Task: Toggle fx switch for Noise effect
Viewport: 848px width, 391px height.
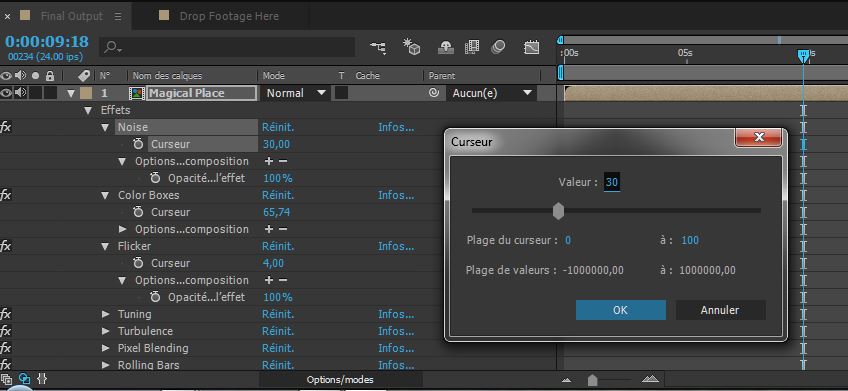Action: point(5,127)
